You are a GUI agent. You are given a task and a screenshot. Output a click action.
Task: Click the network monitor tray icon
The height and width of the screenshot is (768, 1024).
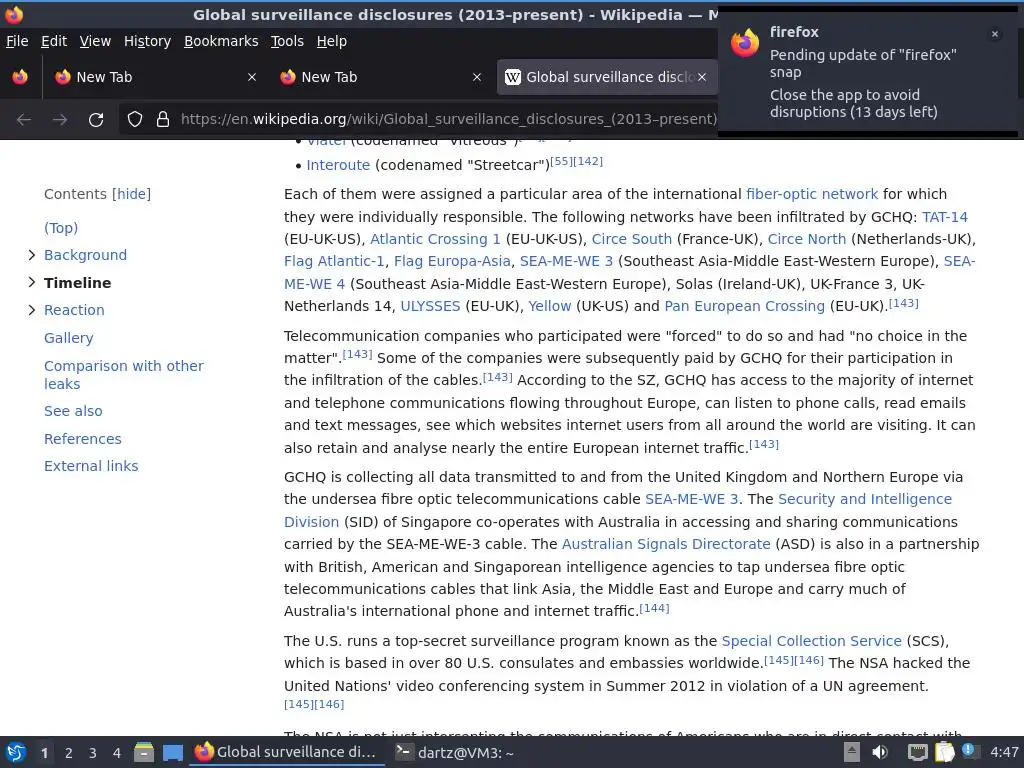click(918, 753)
